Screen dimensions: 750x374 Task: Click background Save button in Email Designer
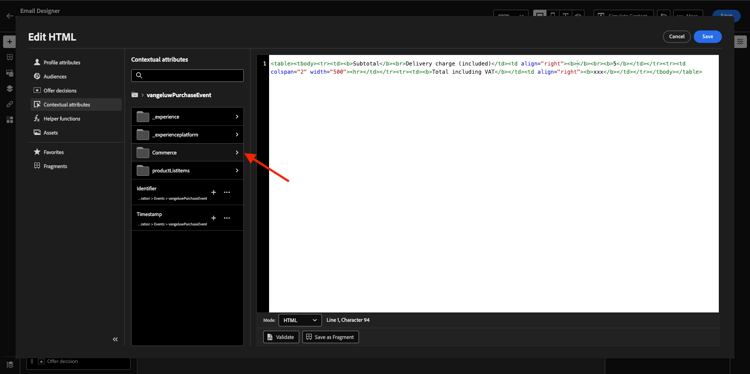726,15
